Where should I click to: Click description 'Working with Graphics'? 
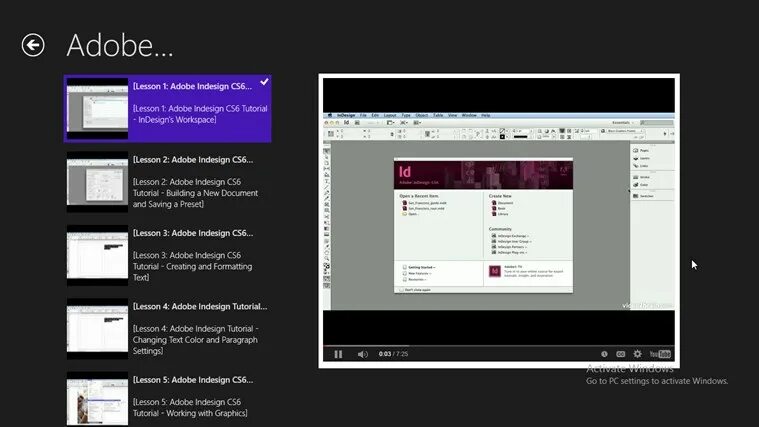coord(190,408)
